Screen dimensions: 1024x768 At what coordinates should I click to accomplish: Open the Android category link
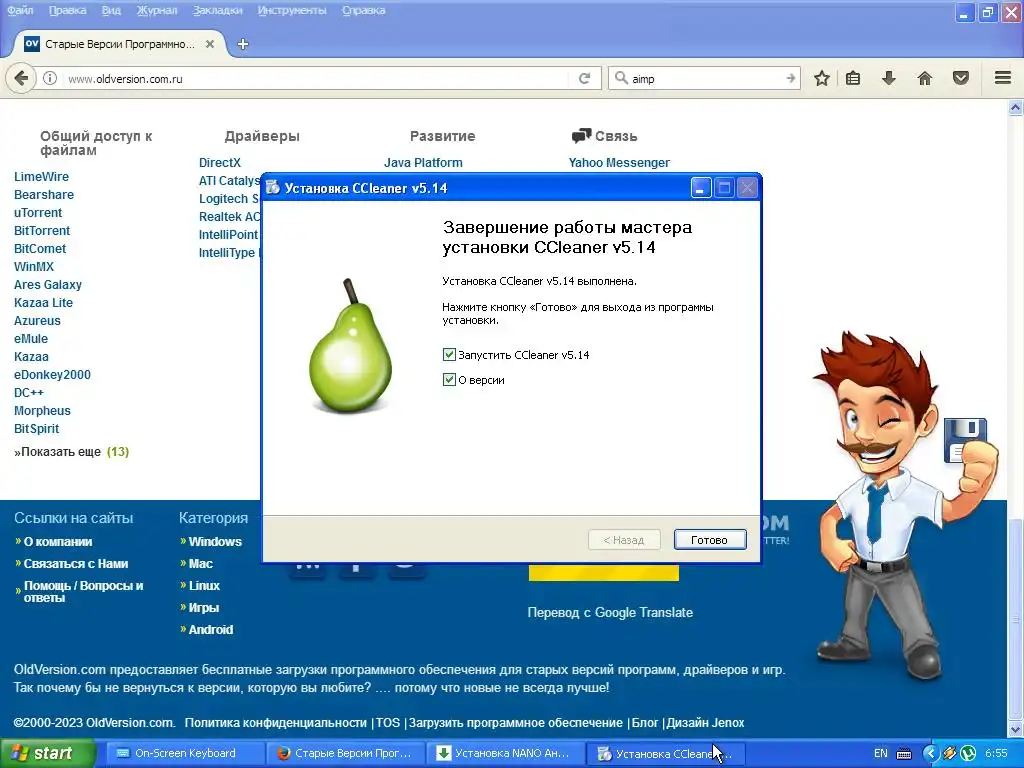pos(211,630)
